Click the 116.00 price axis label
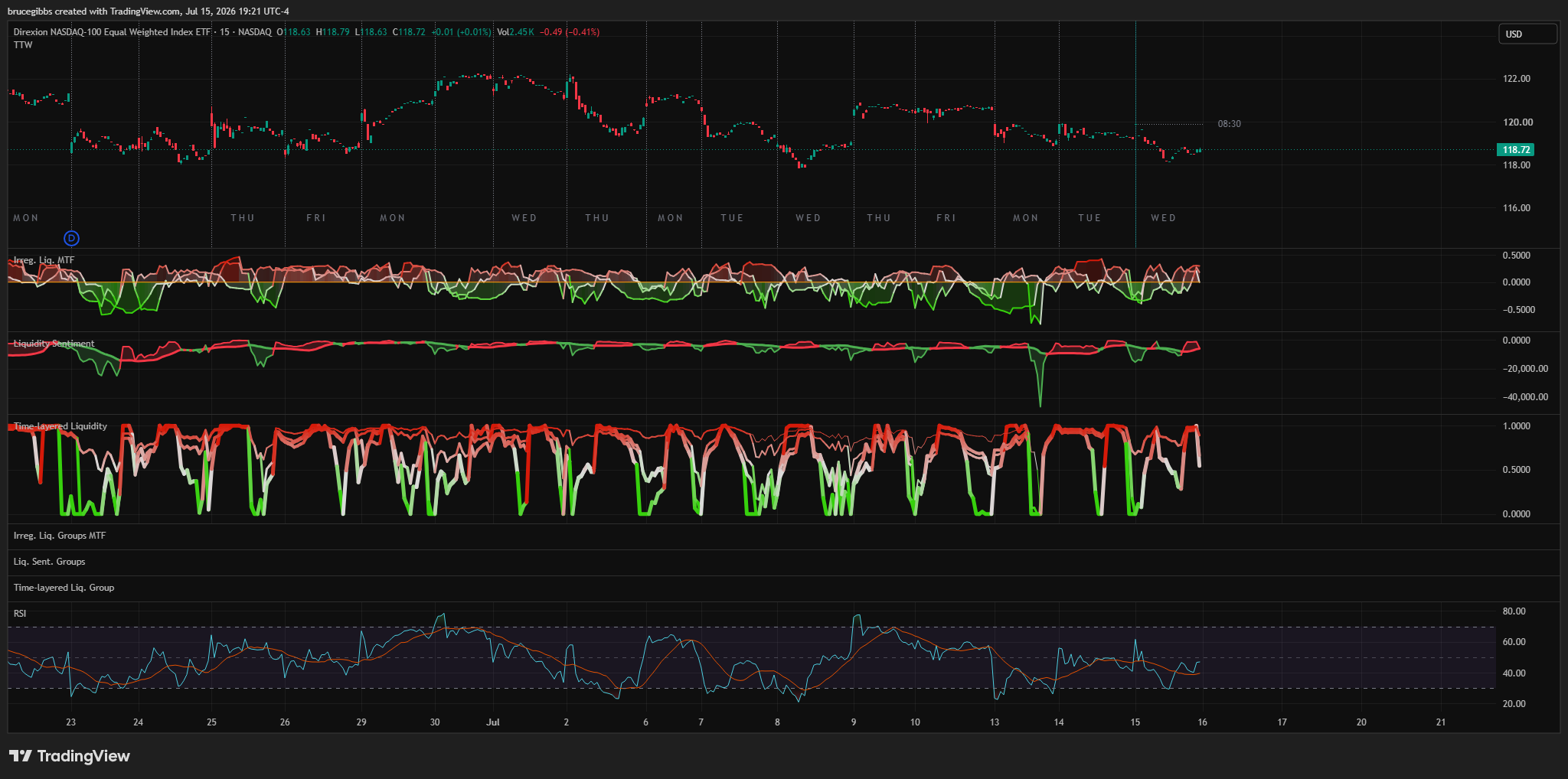This screenshot has width=1568, height=779. click(1517, 208)
